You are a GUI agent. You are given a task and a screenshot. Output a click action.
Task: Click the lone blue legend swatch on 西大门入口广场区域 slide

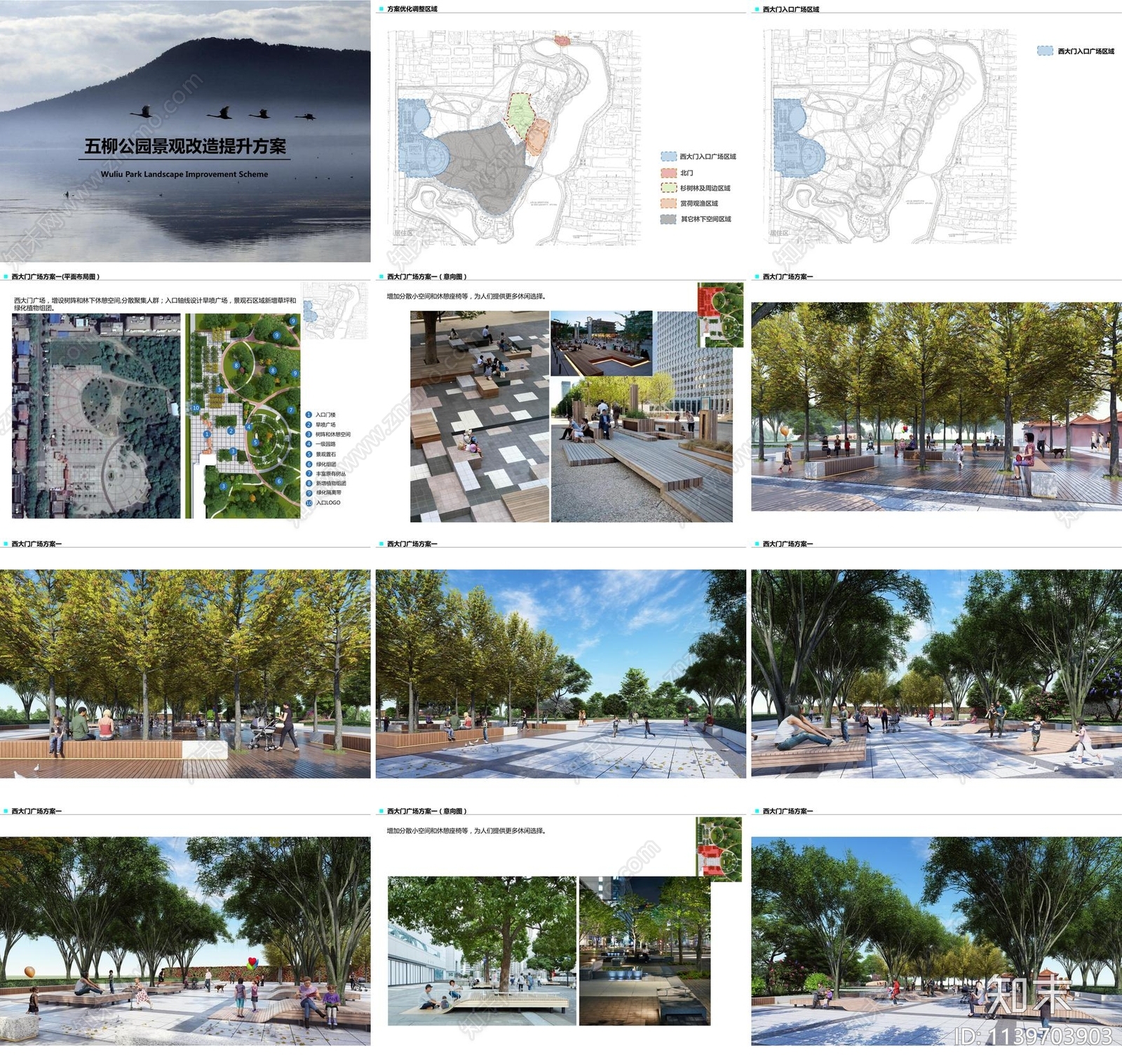pyautogui.click(x=1045, y=51)
